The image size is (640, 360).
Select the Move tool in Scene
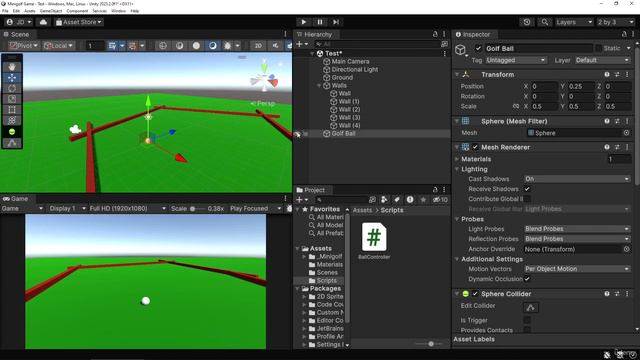tap(12, 78)
